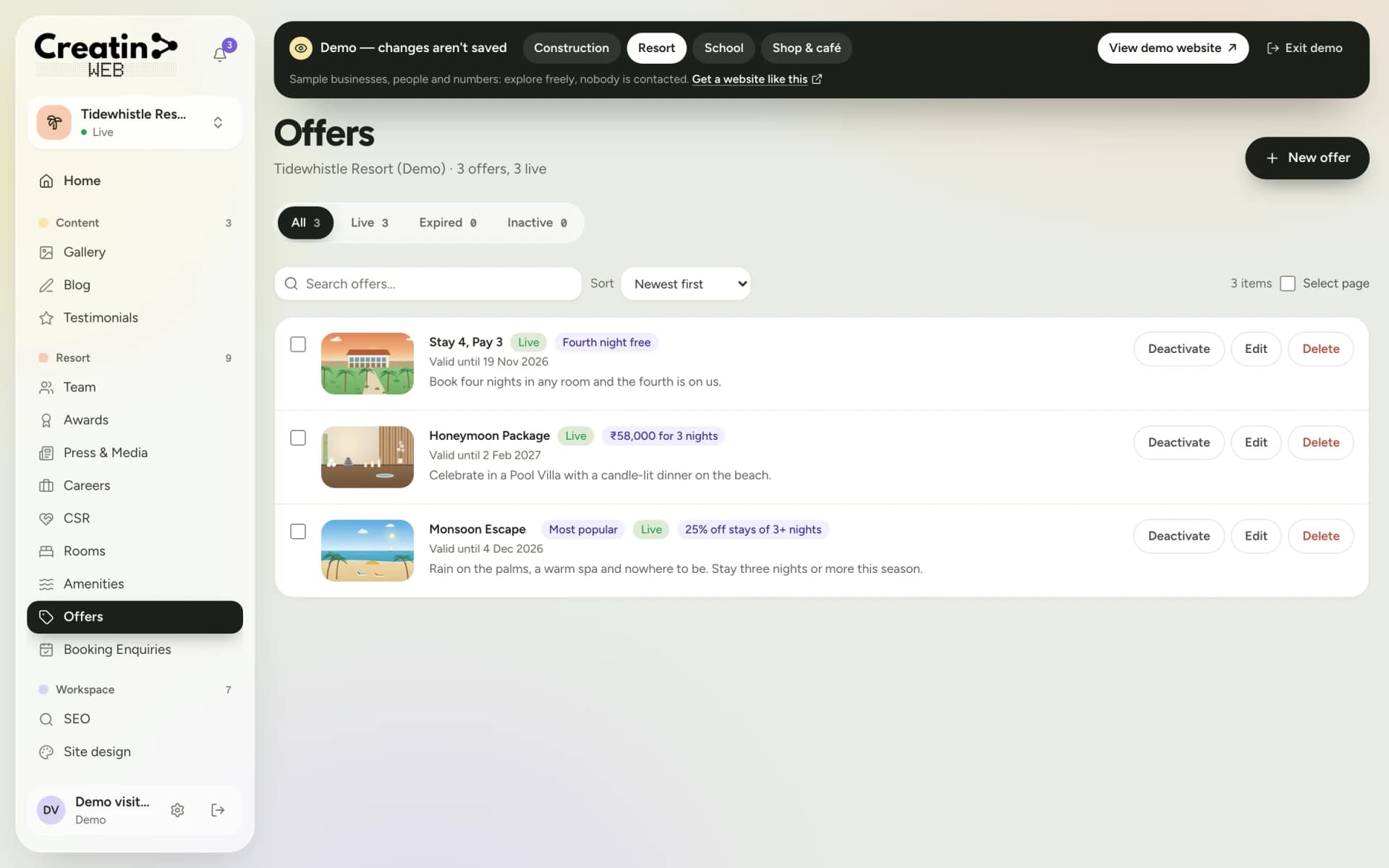Click the SEO magnifier icon in sidebar
Image resolution: width=1389 pixels, height=868 pixels.
(x=46, y=719)
